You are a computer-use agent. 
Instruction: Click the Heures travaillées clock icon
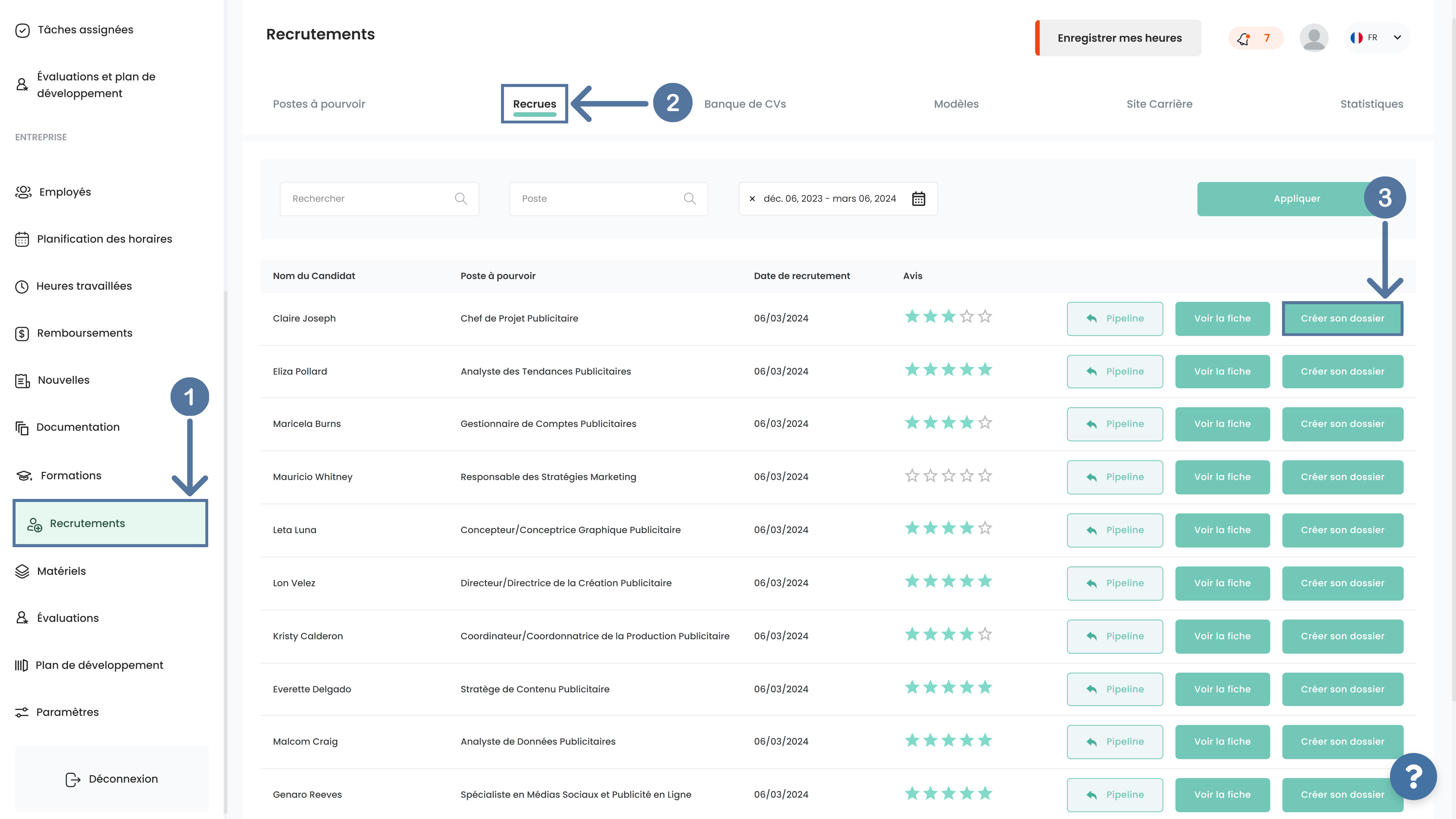[22, 287]
